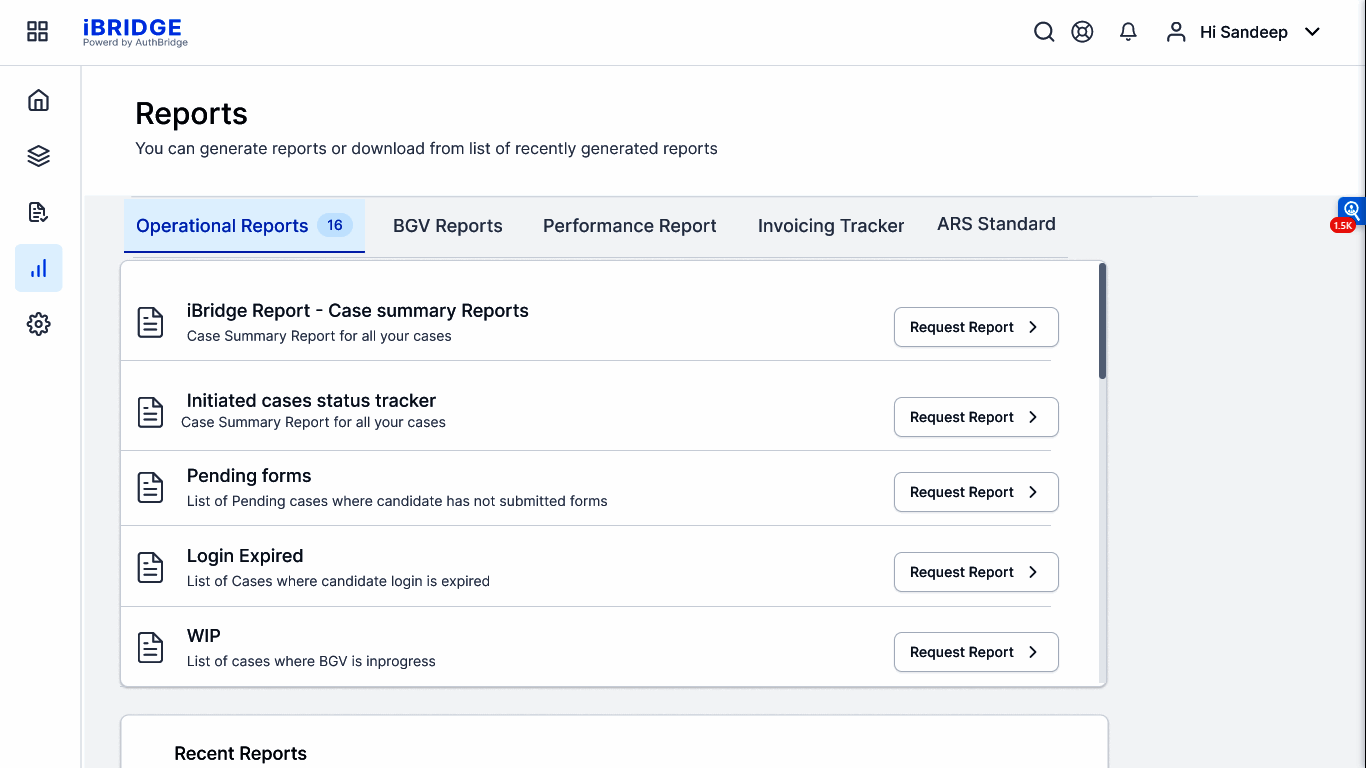
Task: Open the notifications bell
Action: pos(1128,32)
